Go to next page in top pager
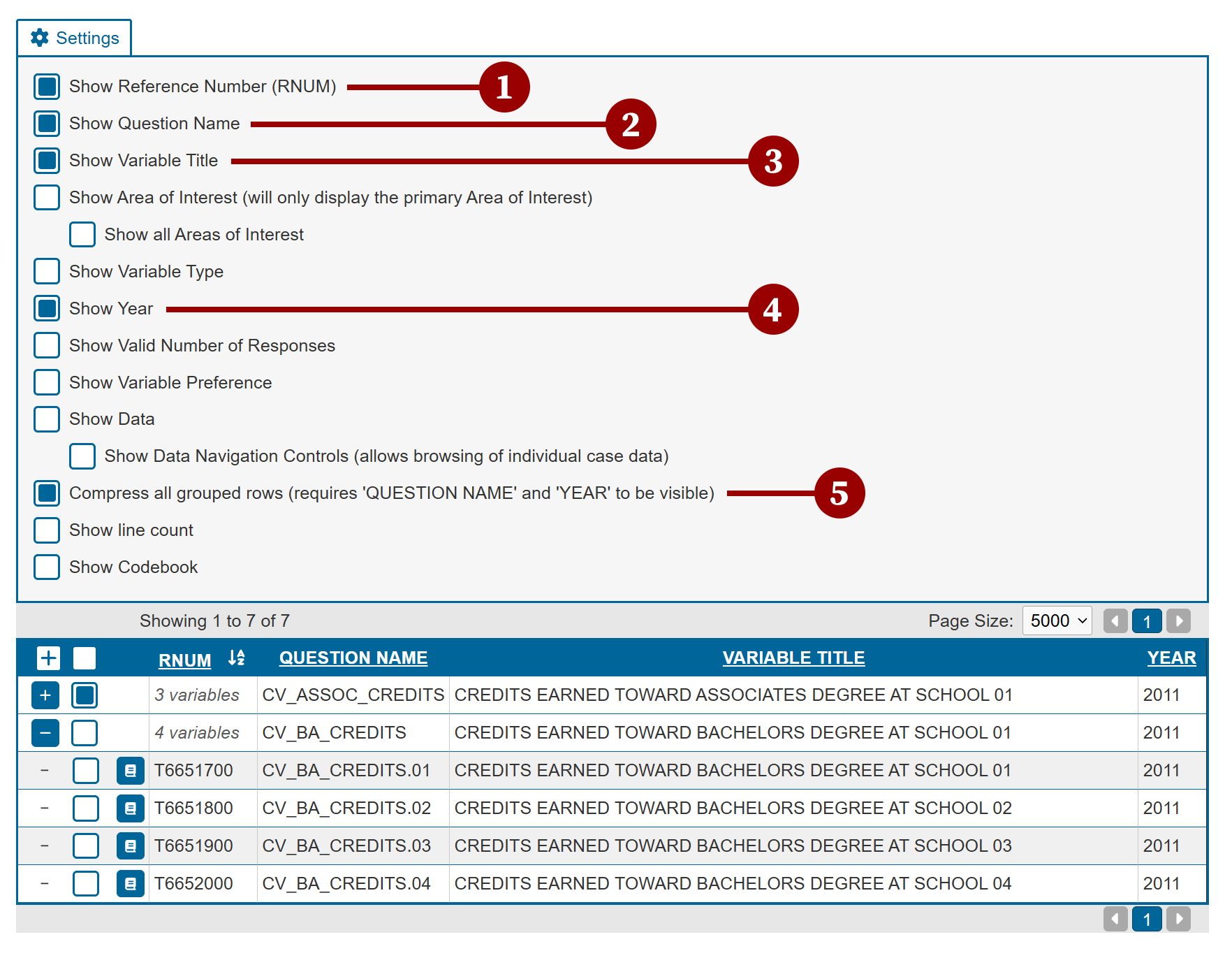 click(x=1178, y=620)
